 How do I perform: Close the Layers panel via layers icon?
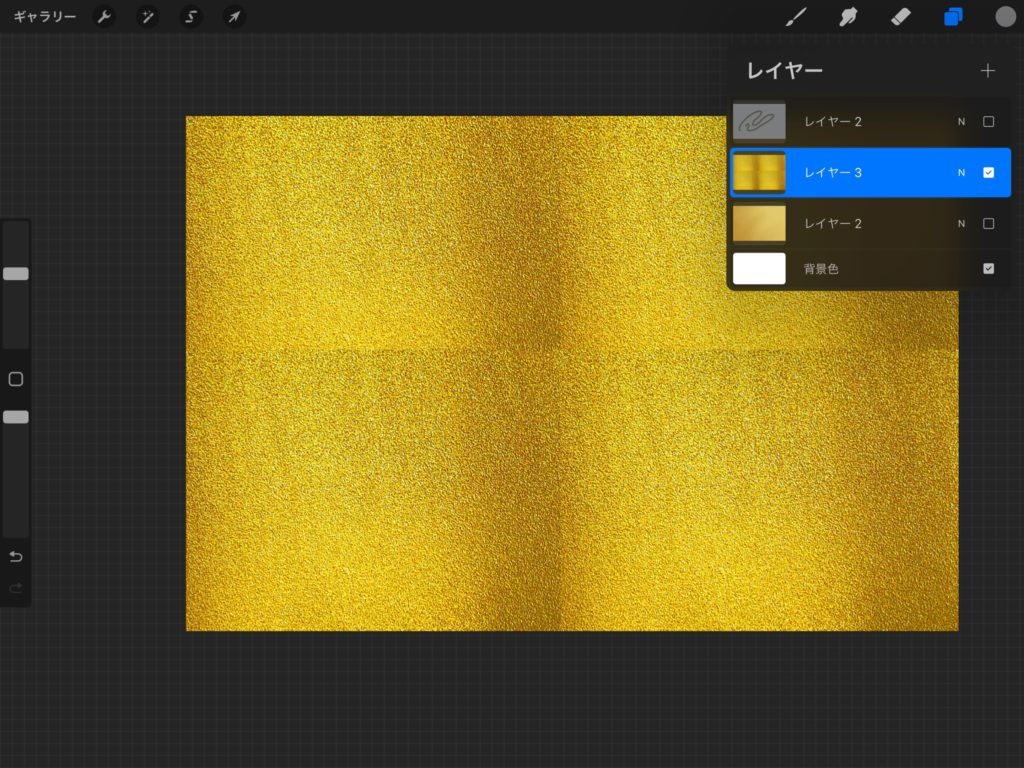[953, 17]
